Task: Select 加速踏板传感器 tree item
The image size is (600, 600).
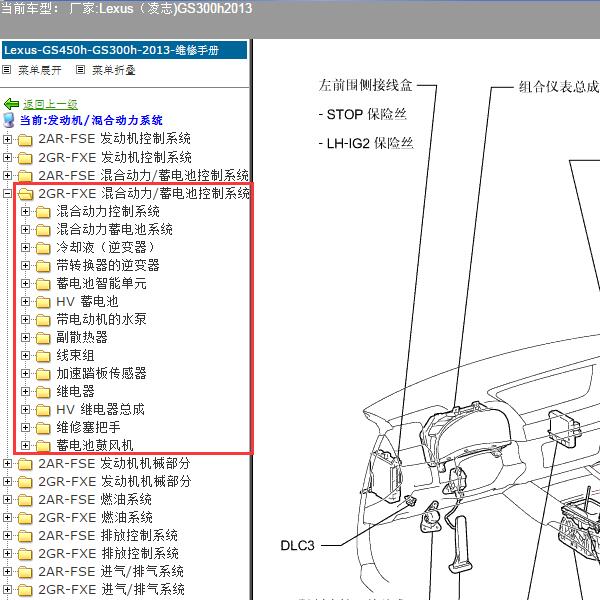Action: pyautogui.click(x=101, y=373)
